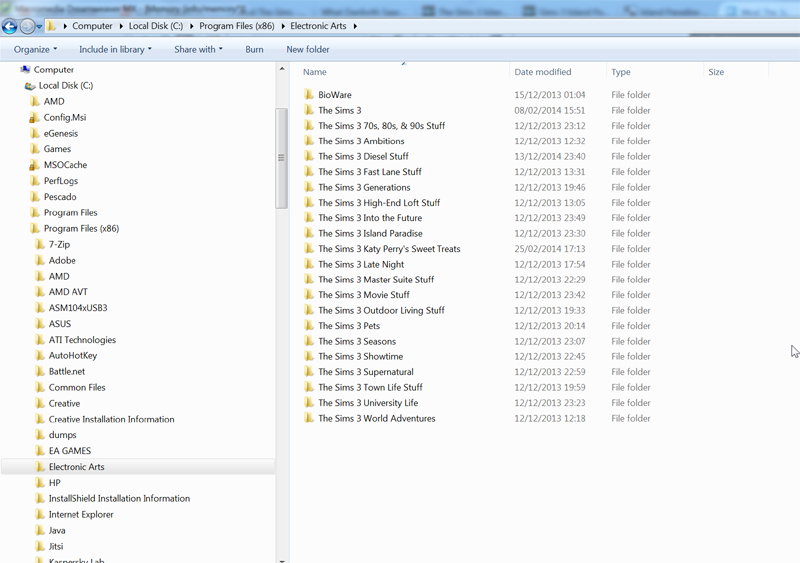800x563 pixels.
Task: Click navigation pane scrollbar up arrow
Action: coord(282,69)
